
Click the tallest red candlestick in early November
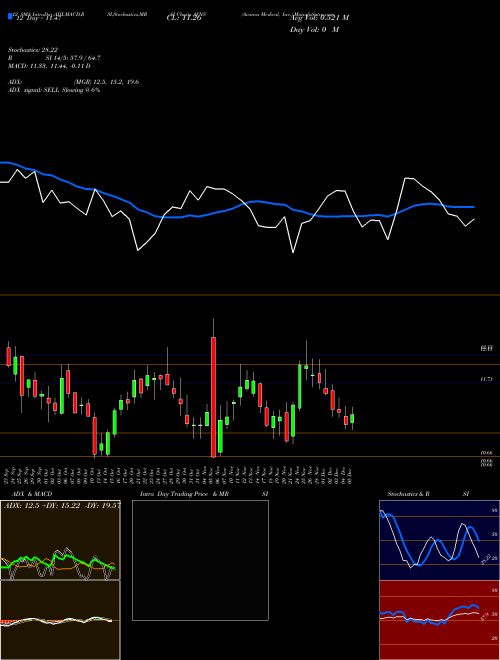click(213, 397)
